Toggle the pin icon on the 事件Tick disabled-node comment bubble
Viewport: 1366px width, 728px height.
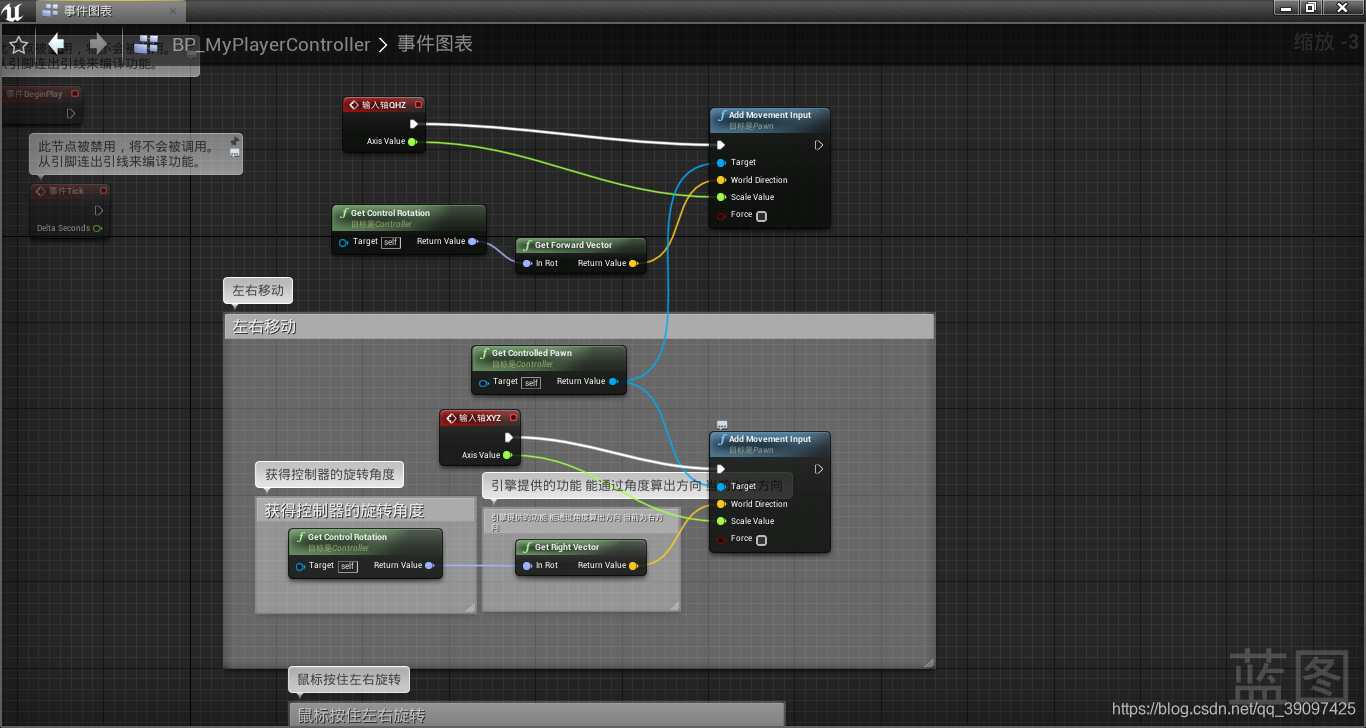point(234,141)
